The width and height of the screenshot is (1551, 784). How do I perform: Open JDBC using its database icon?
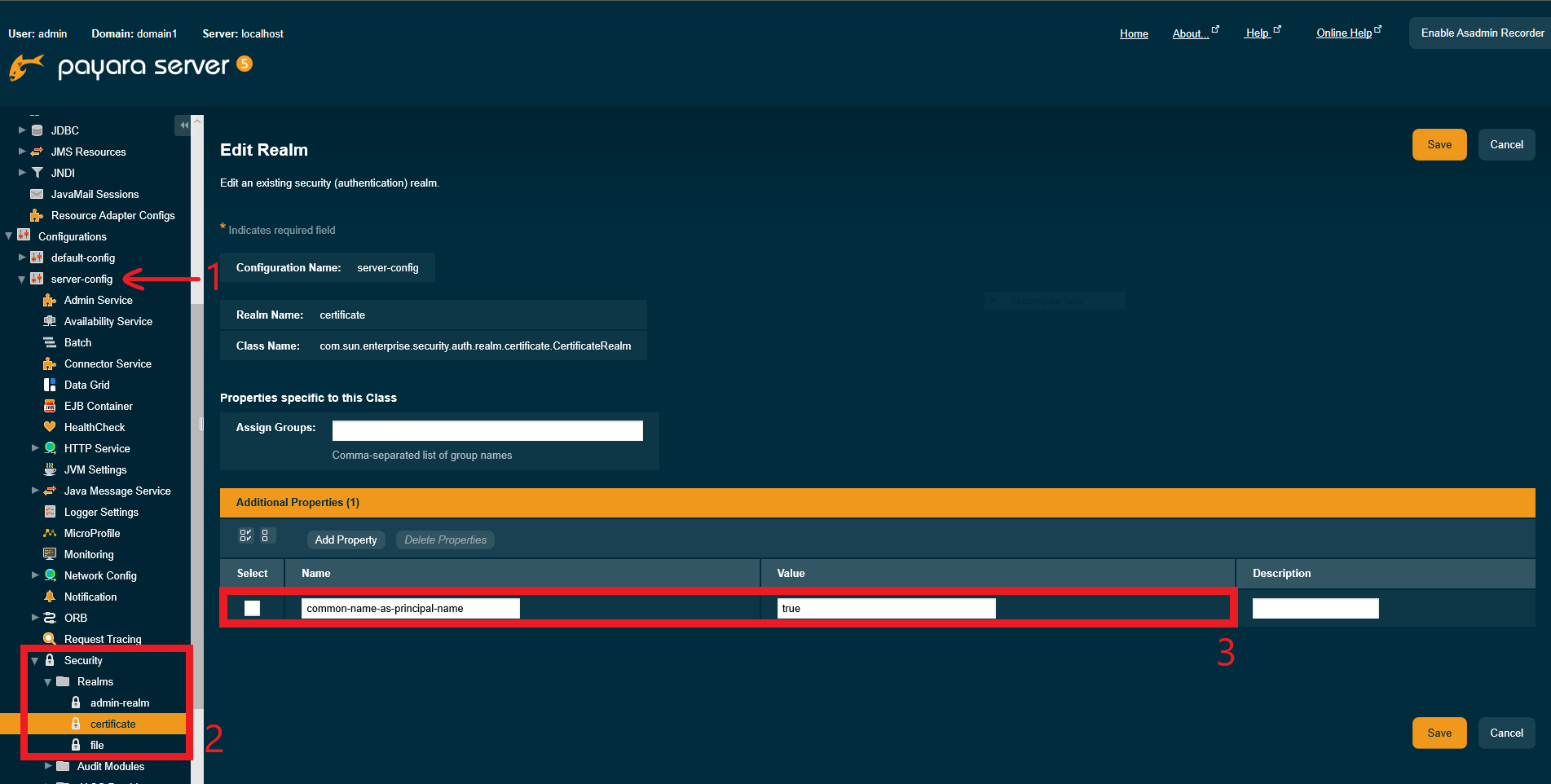[x=37, y=130]
